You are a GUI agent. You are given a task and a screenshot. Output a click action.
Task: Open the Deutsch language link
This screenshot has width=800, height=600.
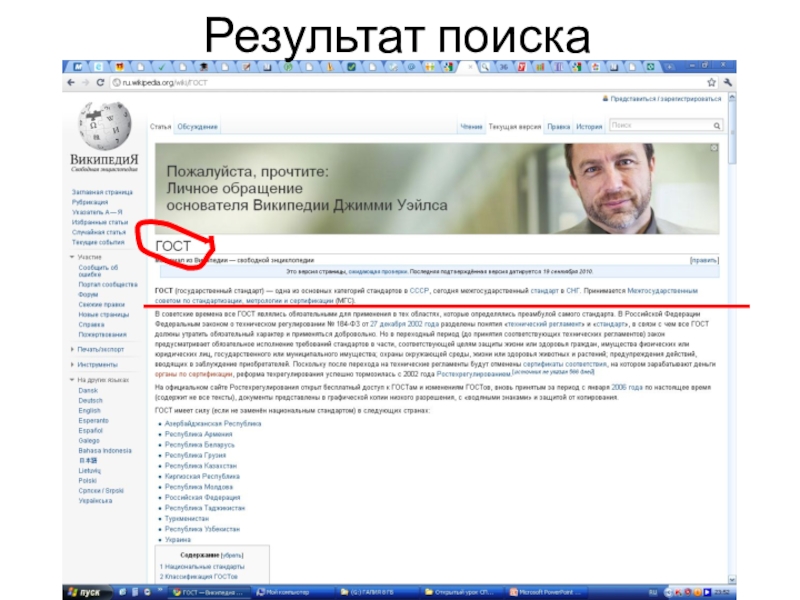pyautogui.click(x=90, y=401)
